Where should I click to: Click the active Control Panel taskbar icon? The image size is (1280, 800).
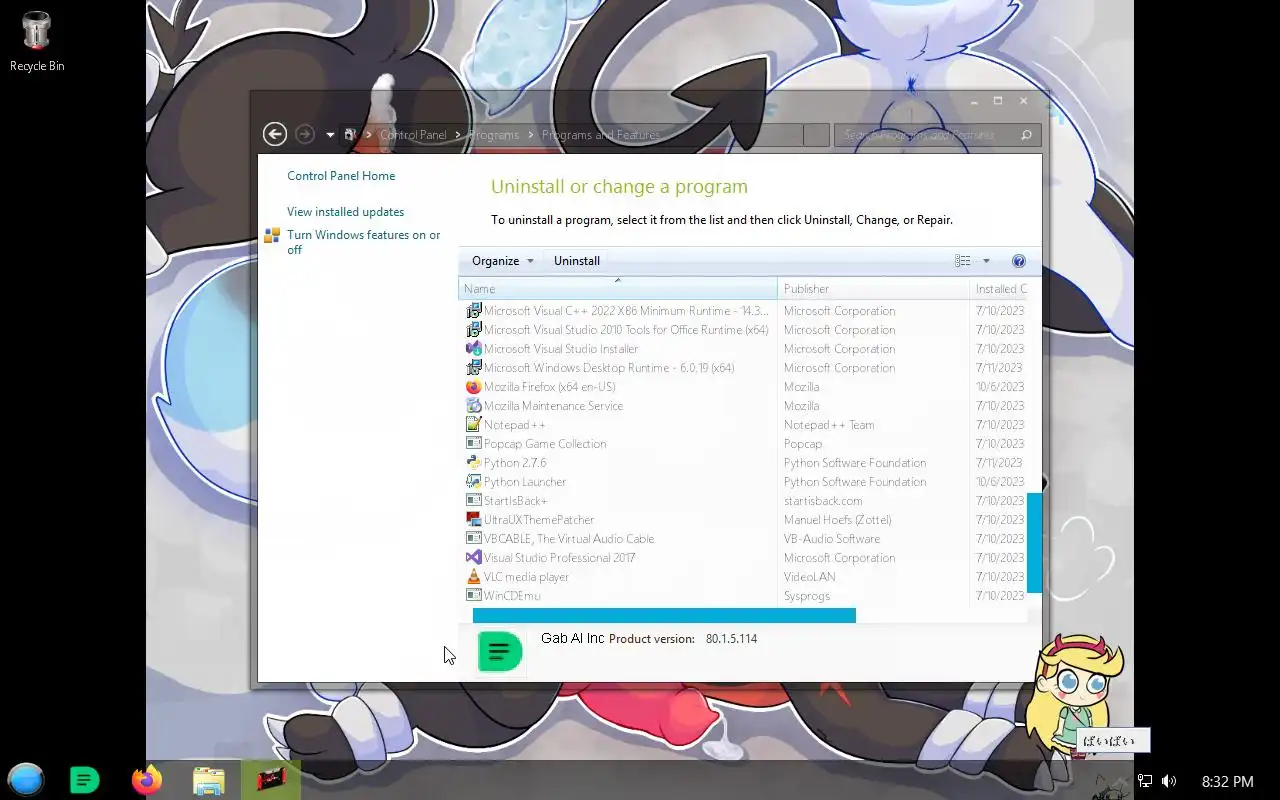point(271,780)
